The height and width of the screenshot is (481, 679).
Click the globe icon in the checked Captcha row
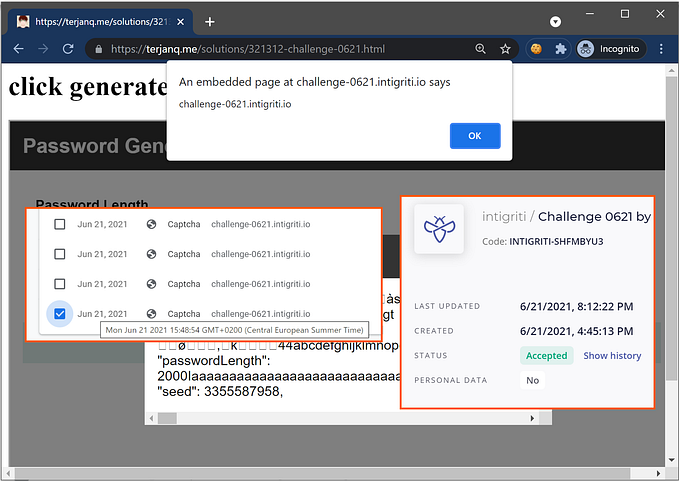coord(151,313)
